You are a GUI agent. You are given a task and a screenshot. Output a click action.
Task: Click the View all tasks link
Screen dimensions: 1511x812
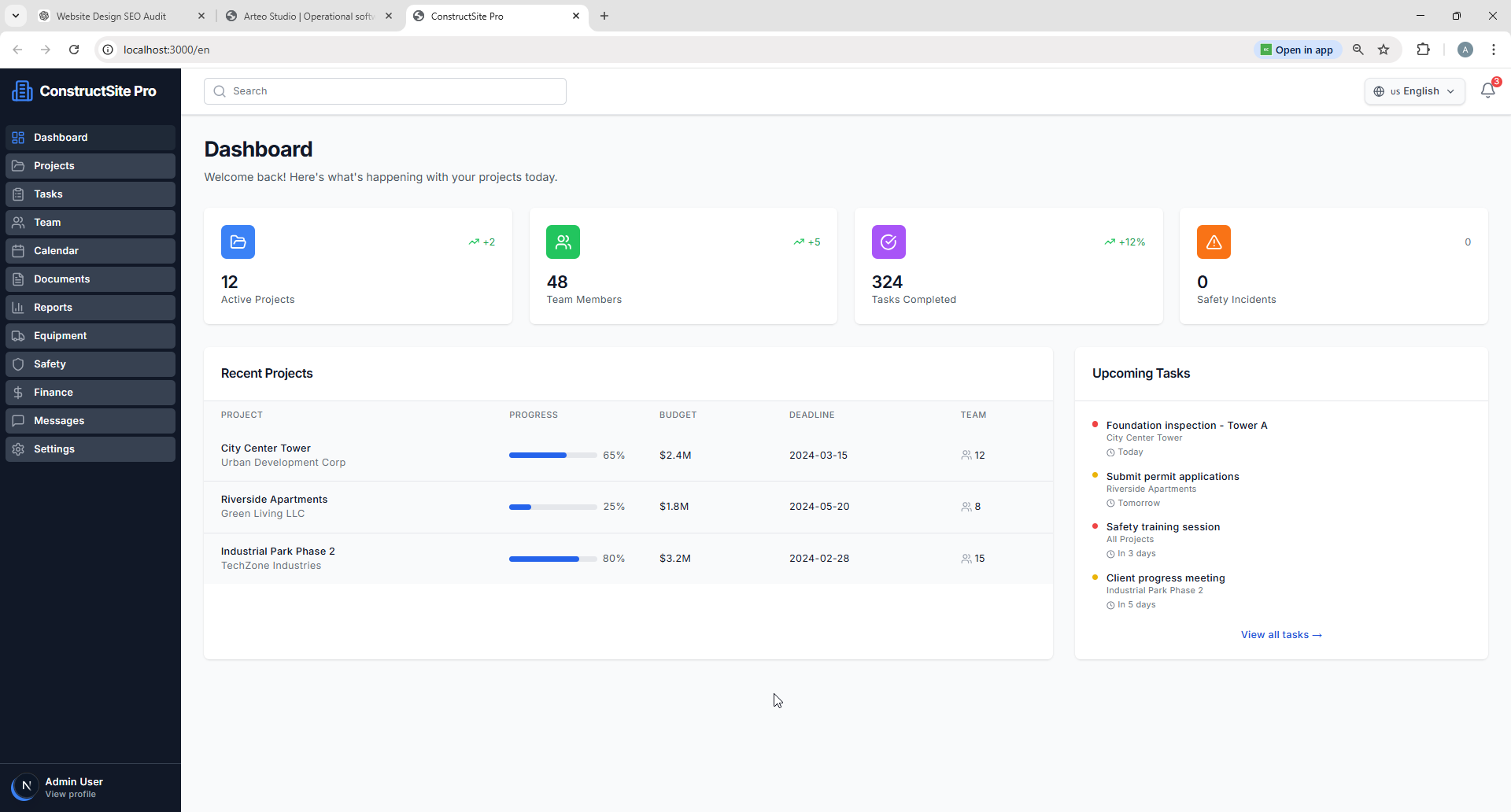point(1280,635)
